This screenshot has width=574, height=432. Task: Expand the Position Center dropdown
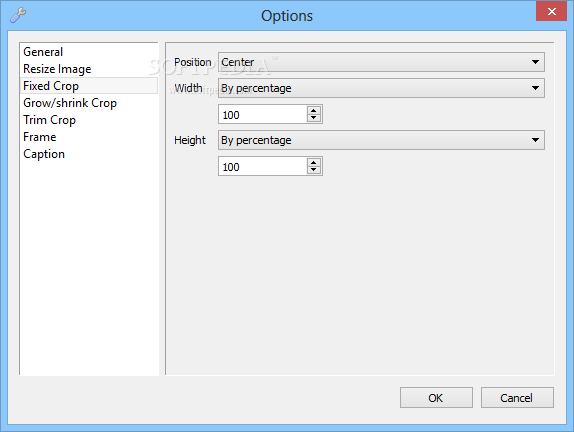[381, 62]
